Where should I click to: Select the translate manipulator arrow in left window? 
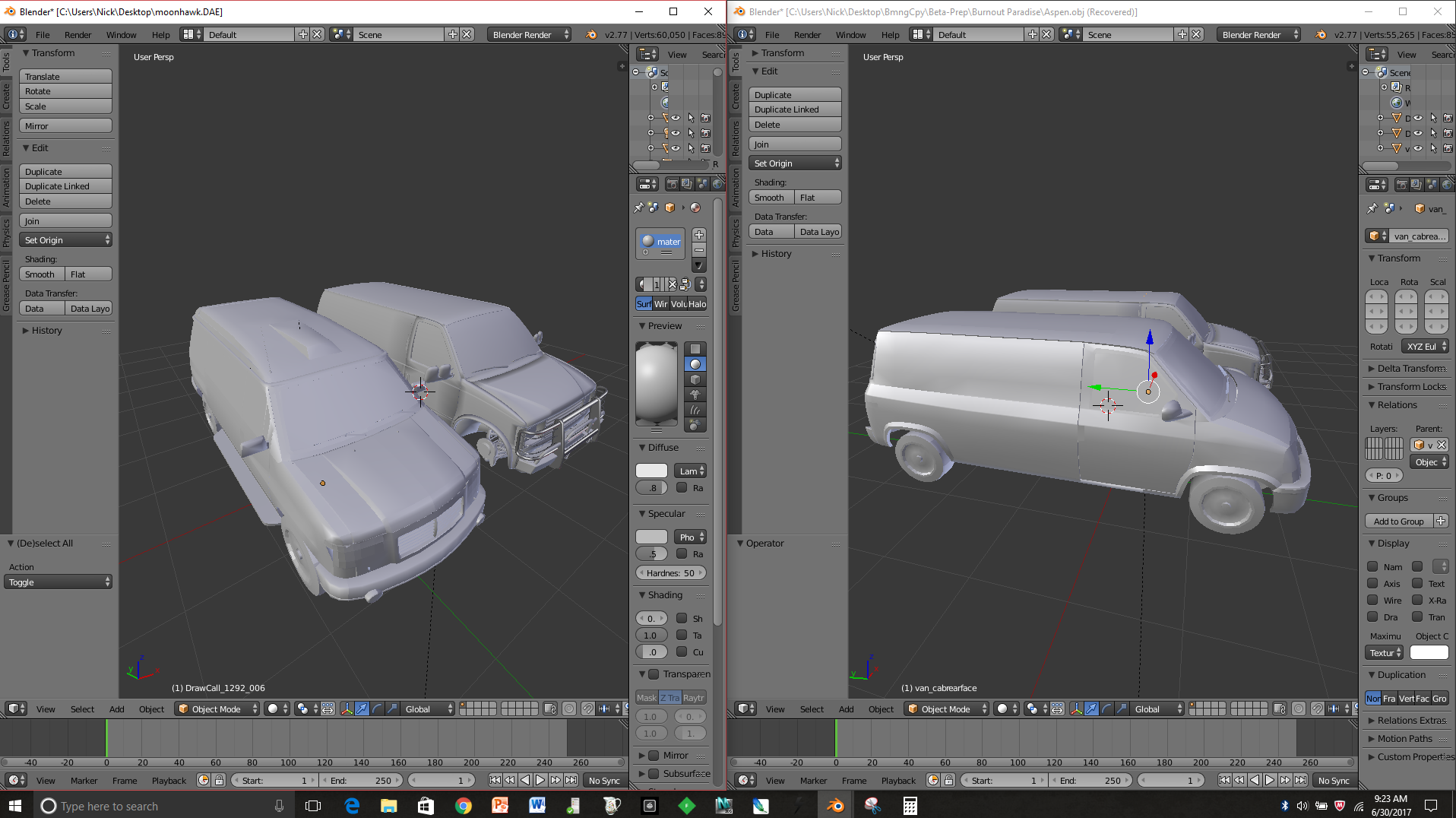coord(362,709)
